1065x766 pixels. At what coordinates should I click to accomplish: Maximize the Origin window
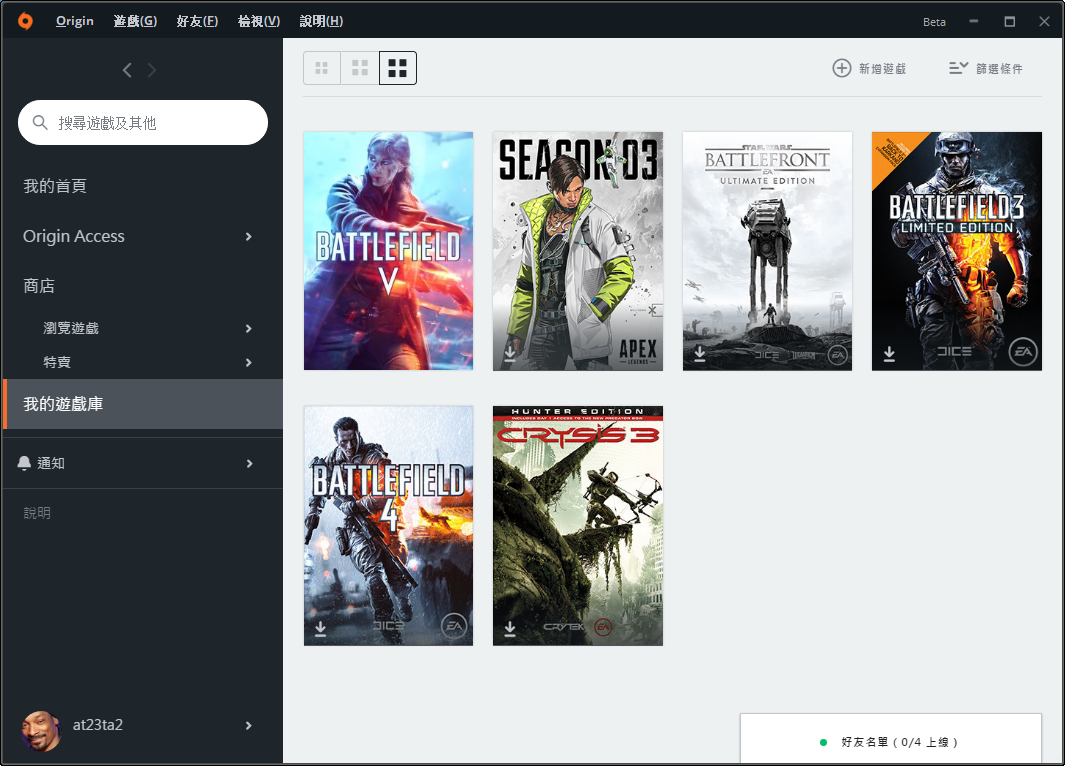click(1010, 22)
